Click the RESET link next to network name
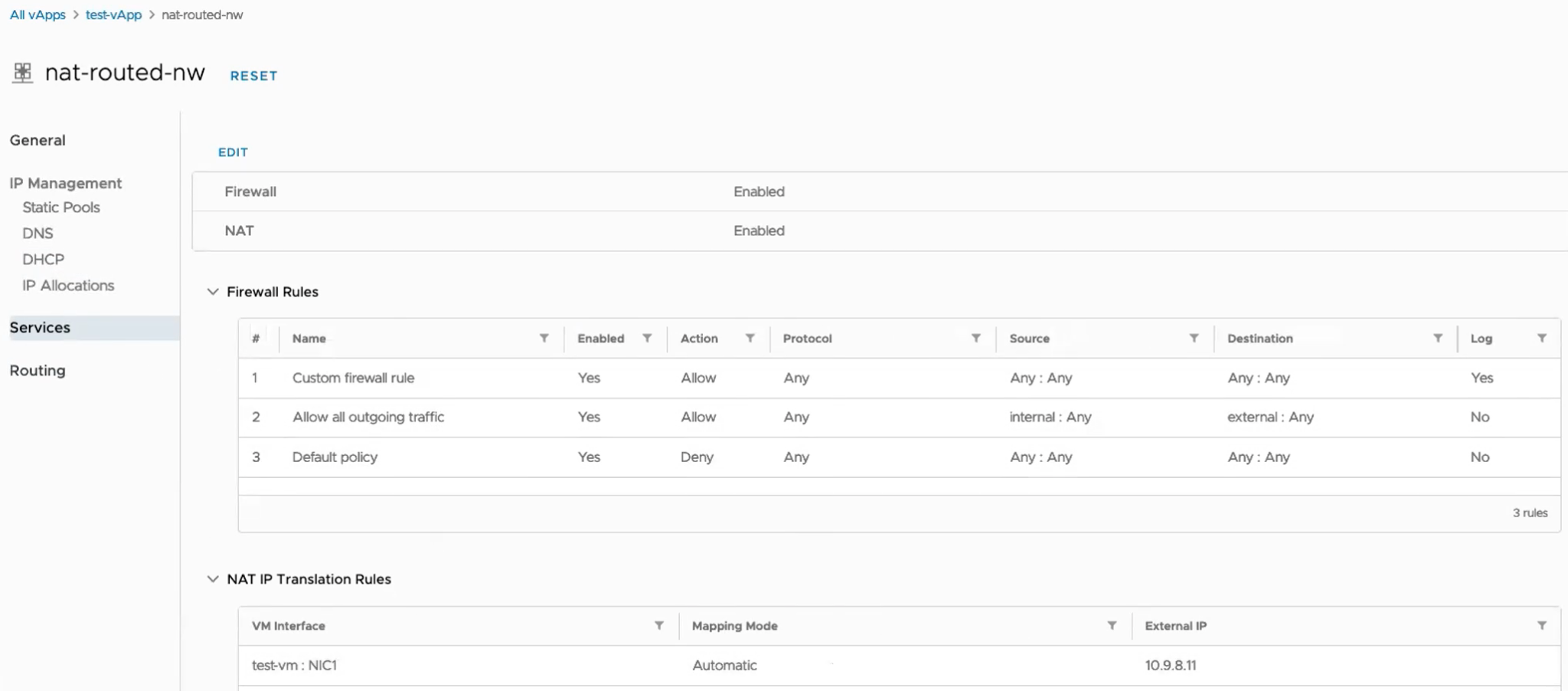Viewport: 1568px width, 691px height. [x=253, y=75]
